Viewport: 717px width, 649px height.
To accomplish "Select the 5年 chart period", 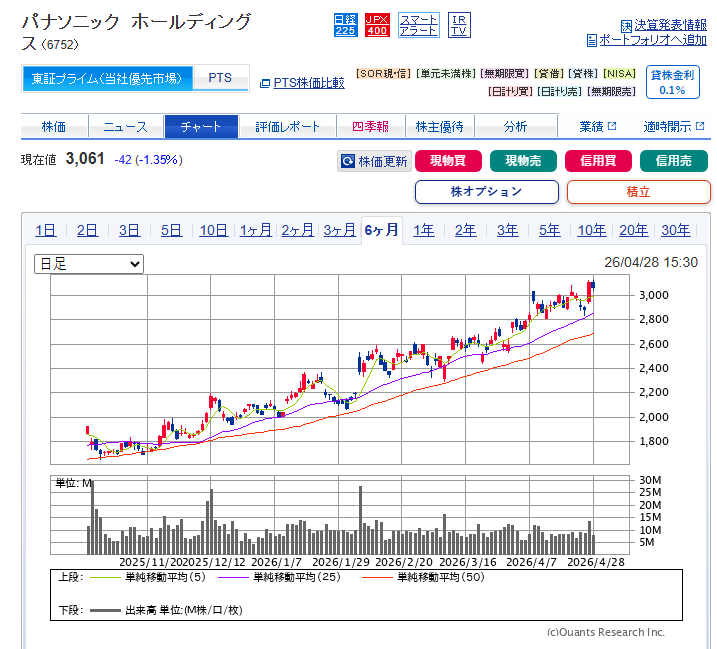I will pyautogui.click(x=550, y=230).
